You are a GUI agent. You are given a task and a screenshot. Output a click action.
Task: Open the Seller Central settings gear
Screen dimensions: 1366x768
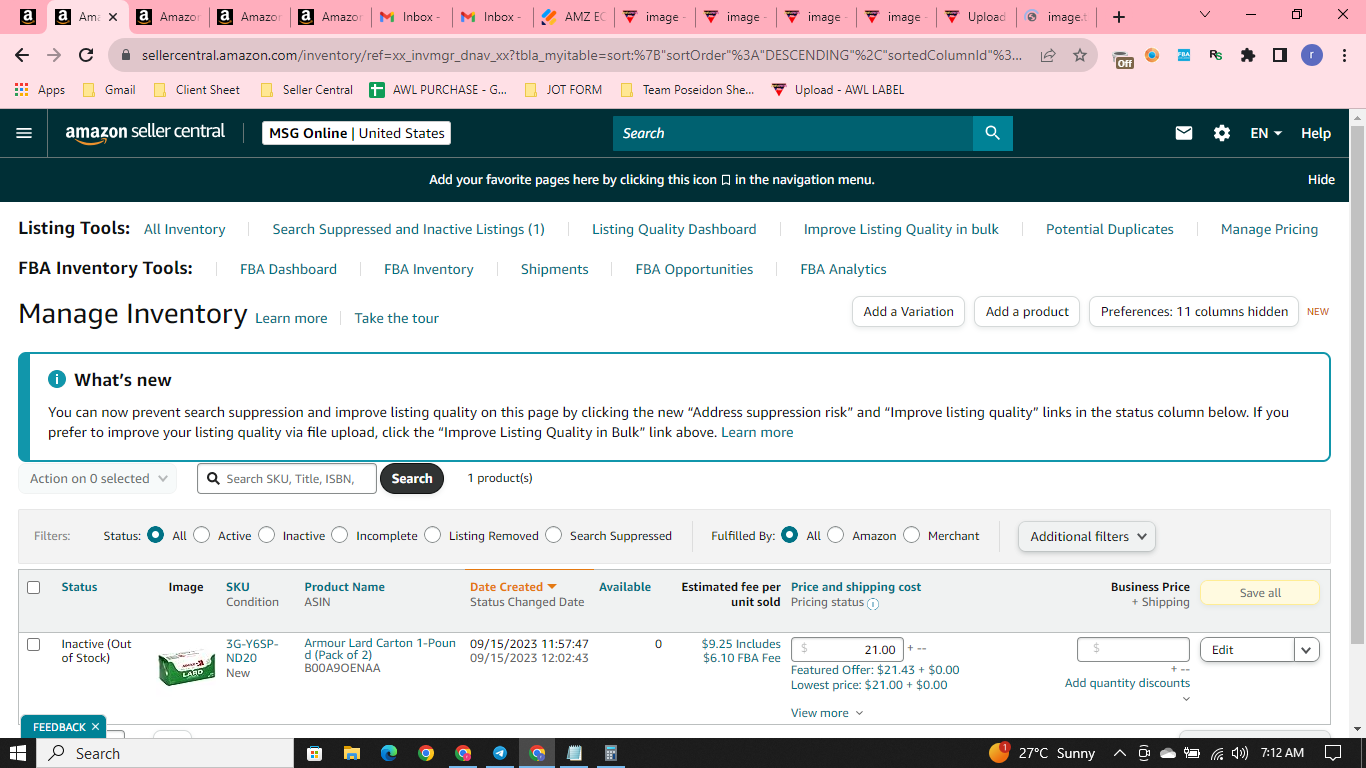(1222, 133)
